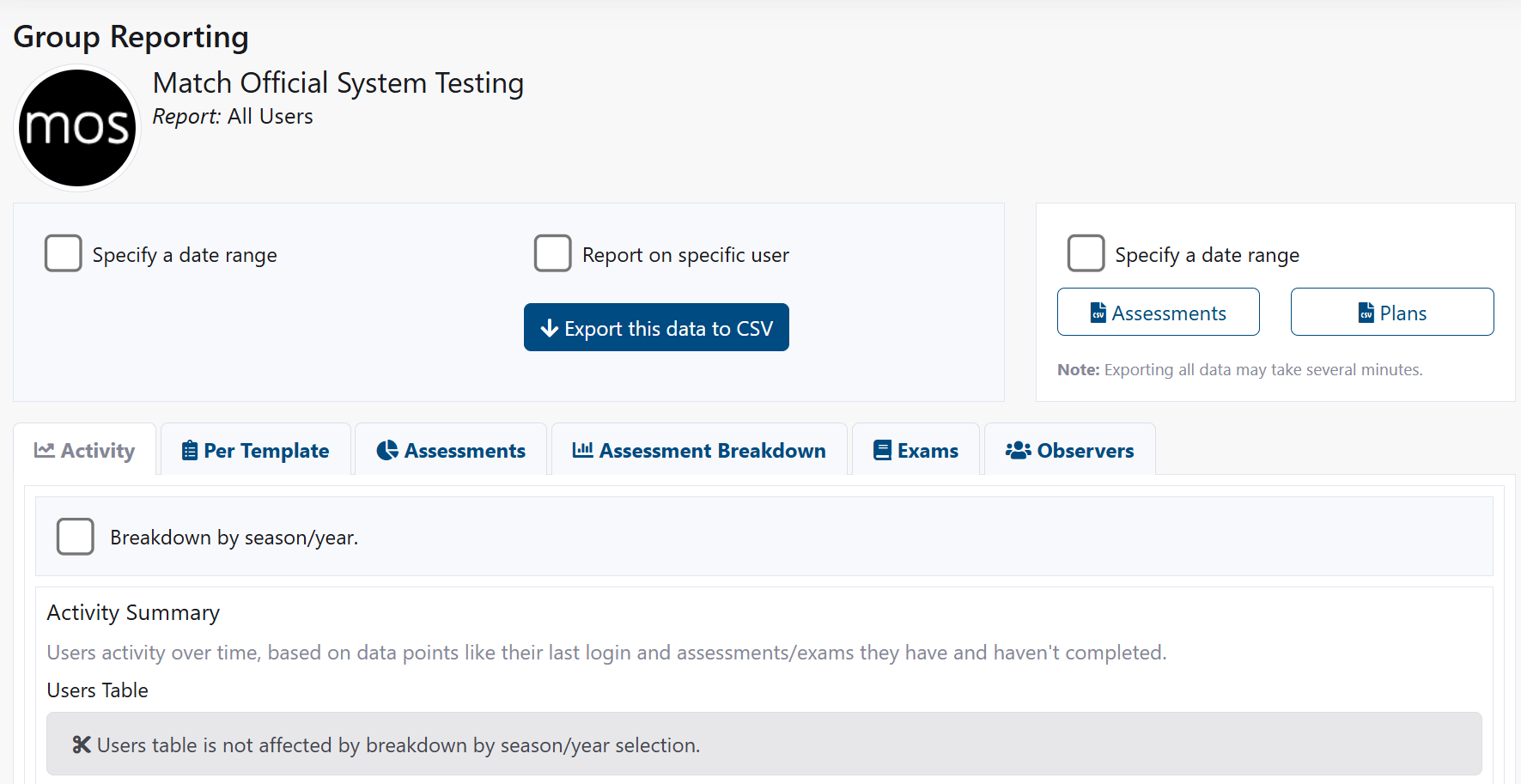Enable Report on specific user

(553, 253)
